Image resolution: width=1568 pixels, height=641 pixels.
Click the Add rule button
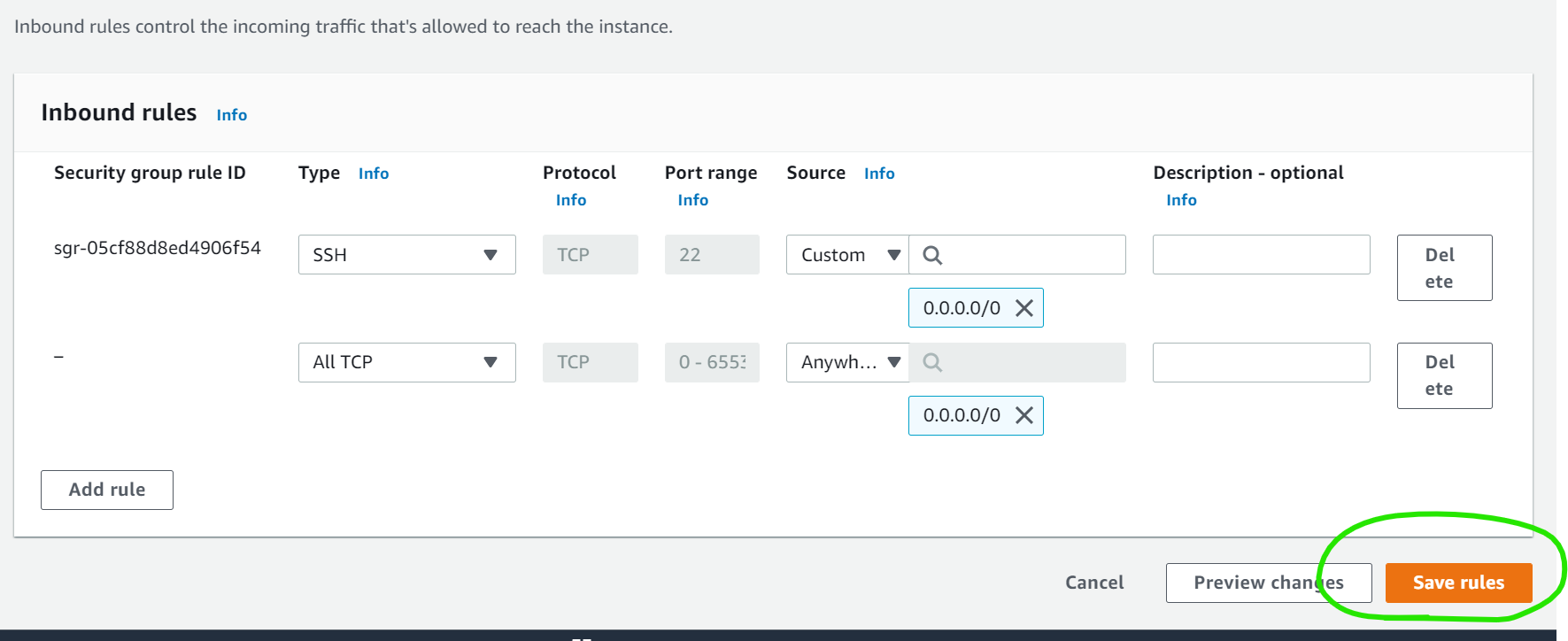(107, 490)
